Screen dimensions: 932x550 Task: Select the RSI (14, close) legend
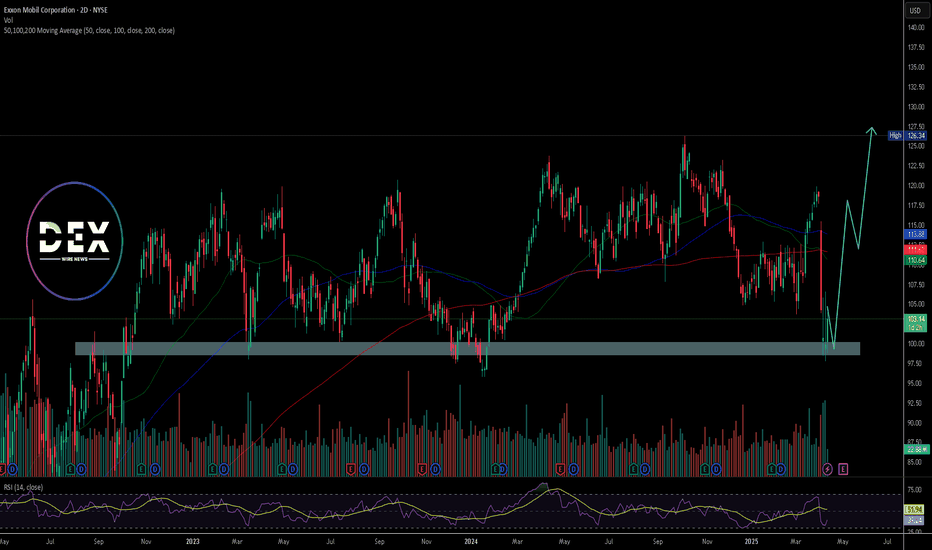pyautogui.click(x=23, y=487)
